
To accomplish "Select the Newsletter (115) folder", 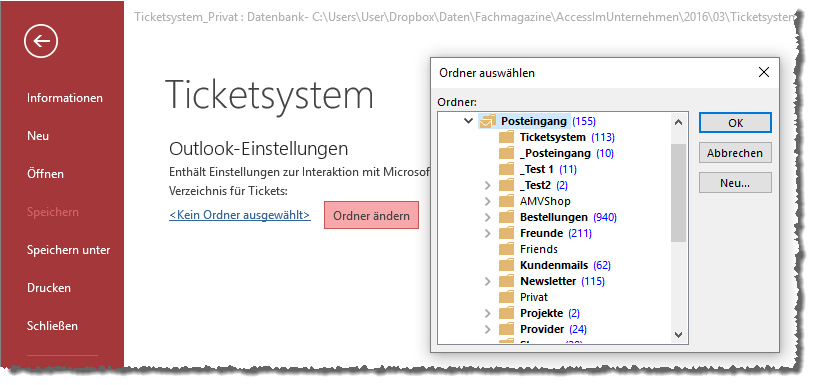I will pos(562,282).
